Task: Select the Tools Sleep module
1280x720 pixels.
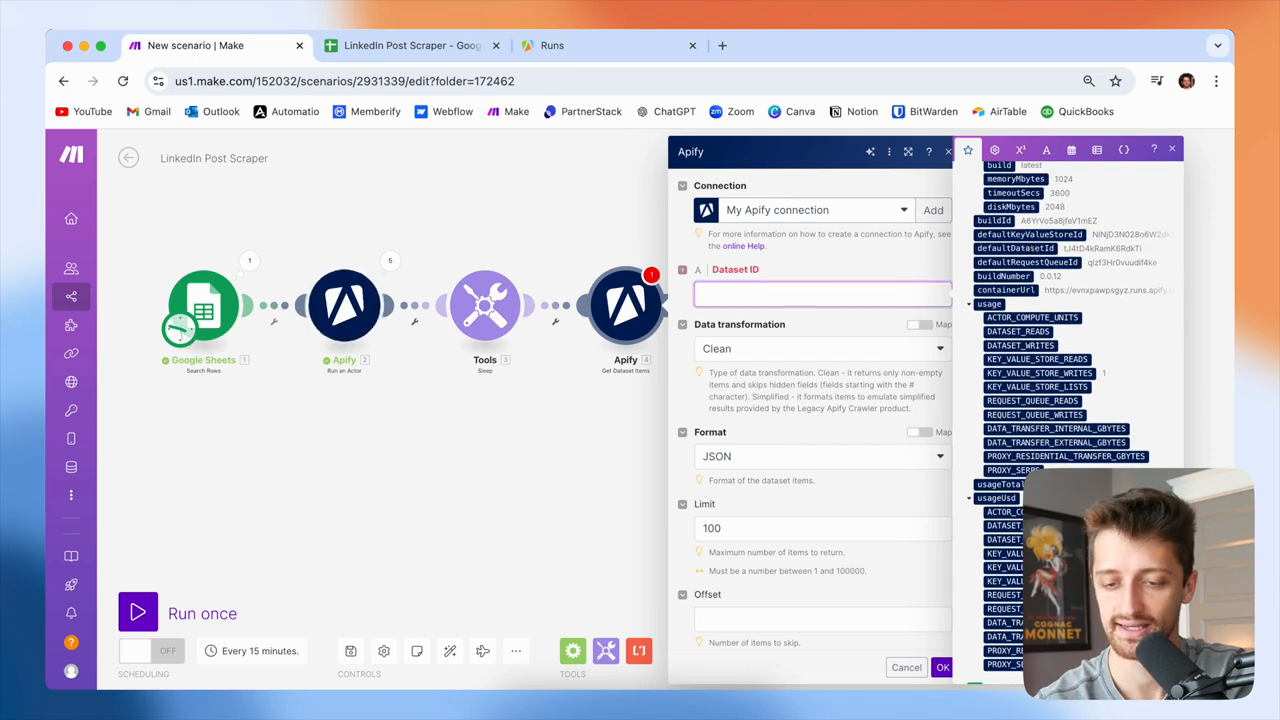Action: pyautogui.click(x=485, y=305)
